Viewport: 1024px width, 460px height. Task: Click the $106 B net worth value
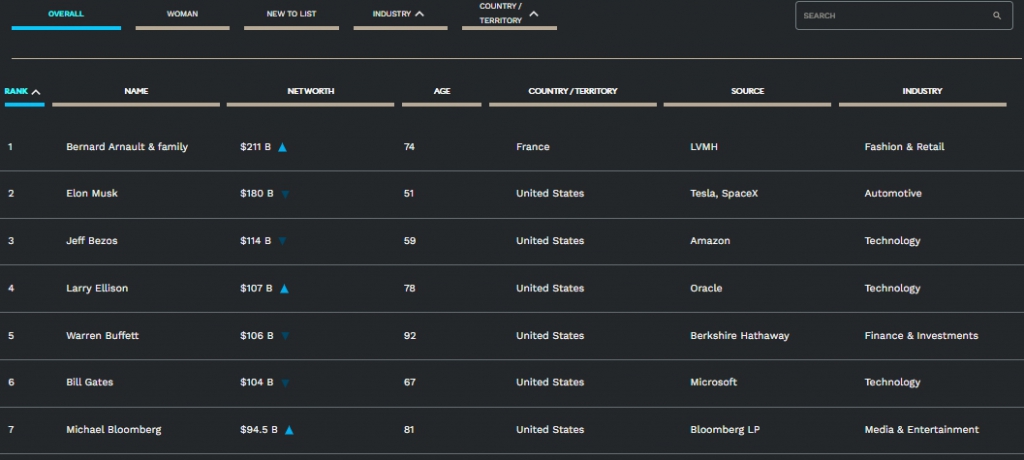point(257,335)
